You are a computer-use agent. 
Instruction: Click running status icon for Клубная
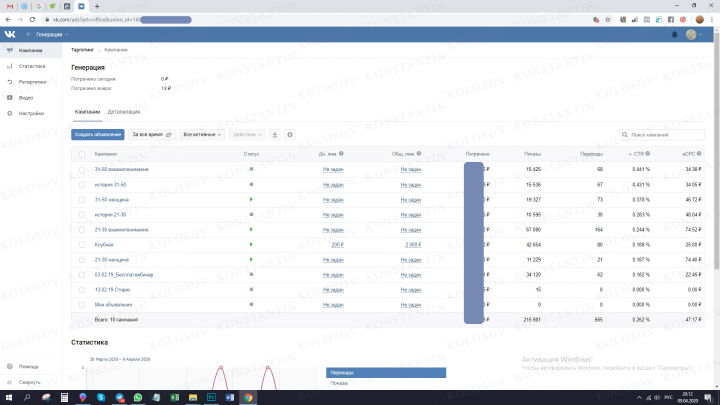click(x=251, y=244)
